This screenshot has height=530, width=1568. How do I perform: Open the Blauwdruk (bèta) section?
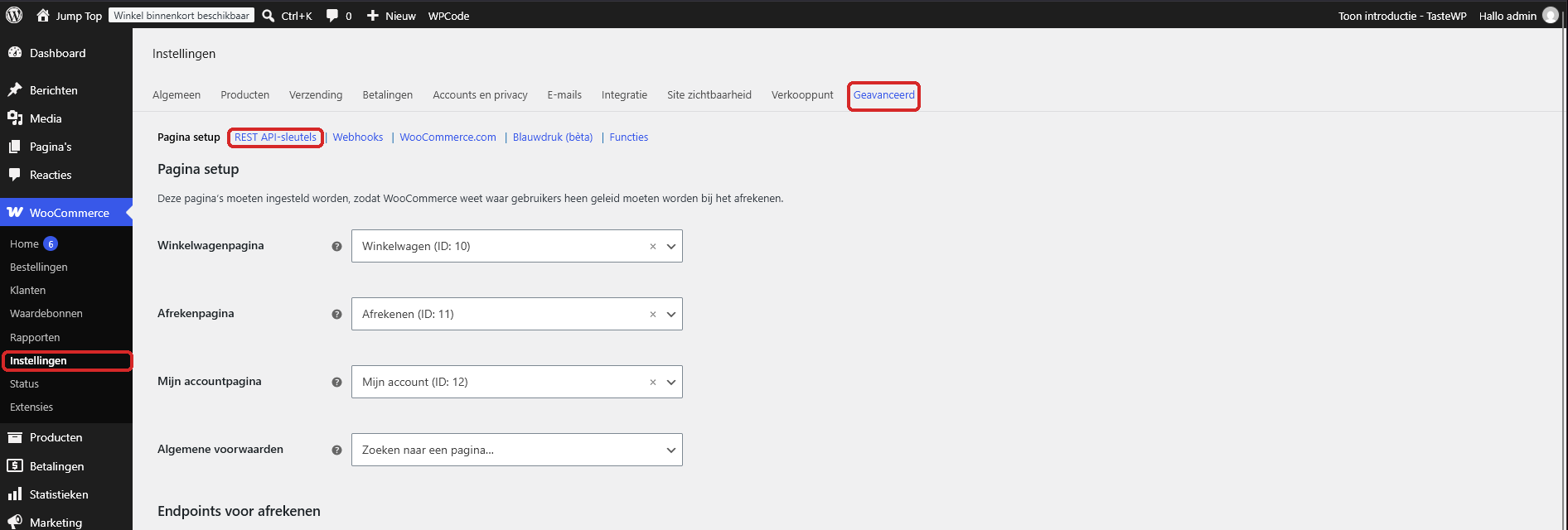553,137
